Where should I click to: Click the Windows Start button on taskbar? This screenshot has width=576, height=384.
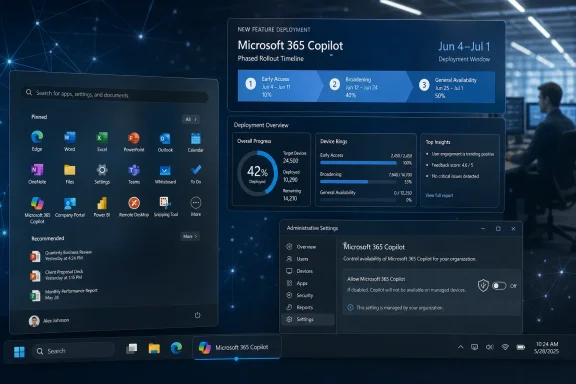pyautogui.click(x=19, y=352)
